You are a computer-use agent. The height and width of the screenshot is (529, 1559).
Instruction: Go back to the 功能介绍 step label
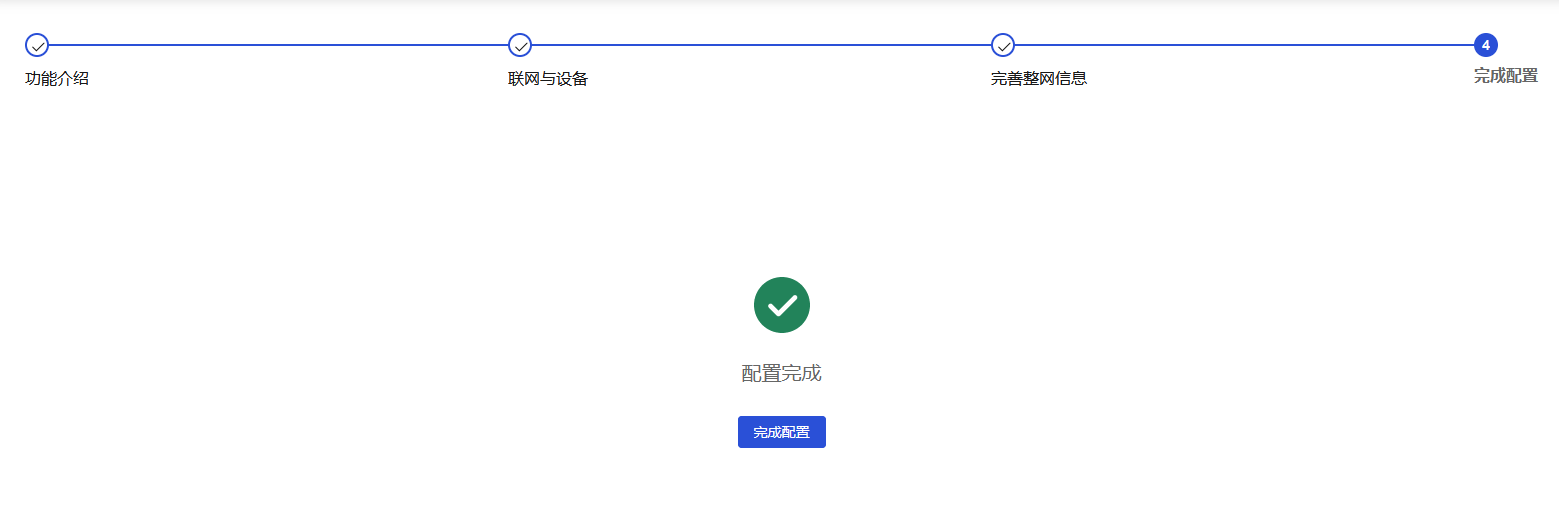[57, 78]
